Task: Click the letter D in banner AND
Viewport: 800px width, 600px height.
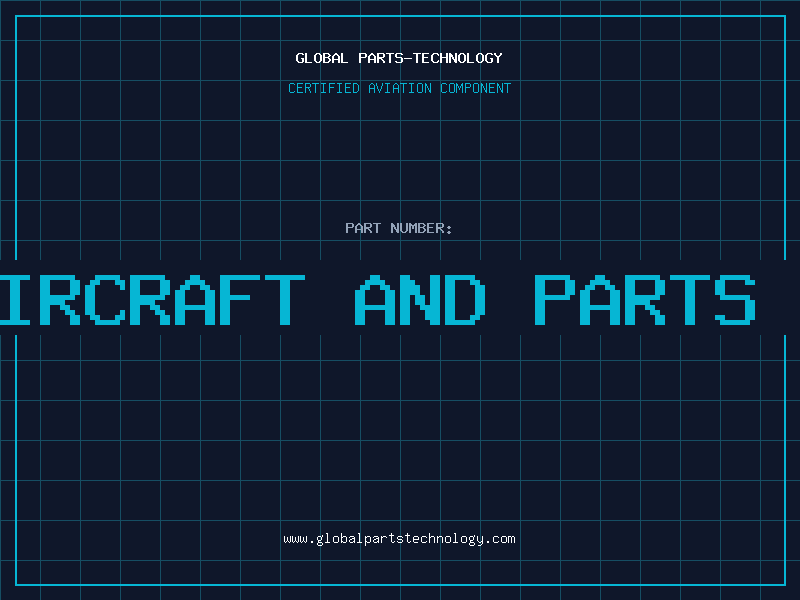Action: pyautogui.click(x=465, y=299)
